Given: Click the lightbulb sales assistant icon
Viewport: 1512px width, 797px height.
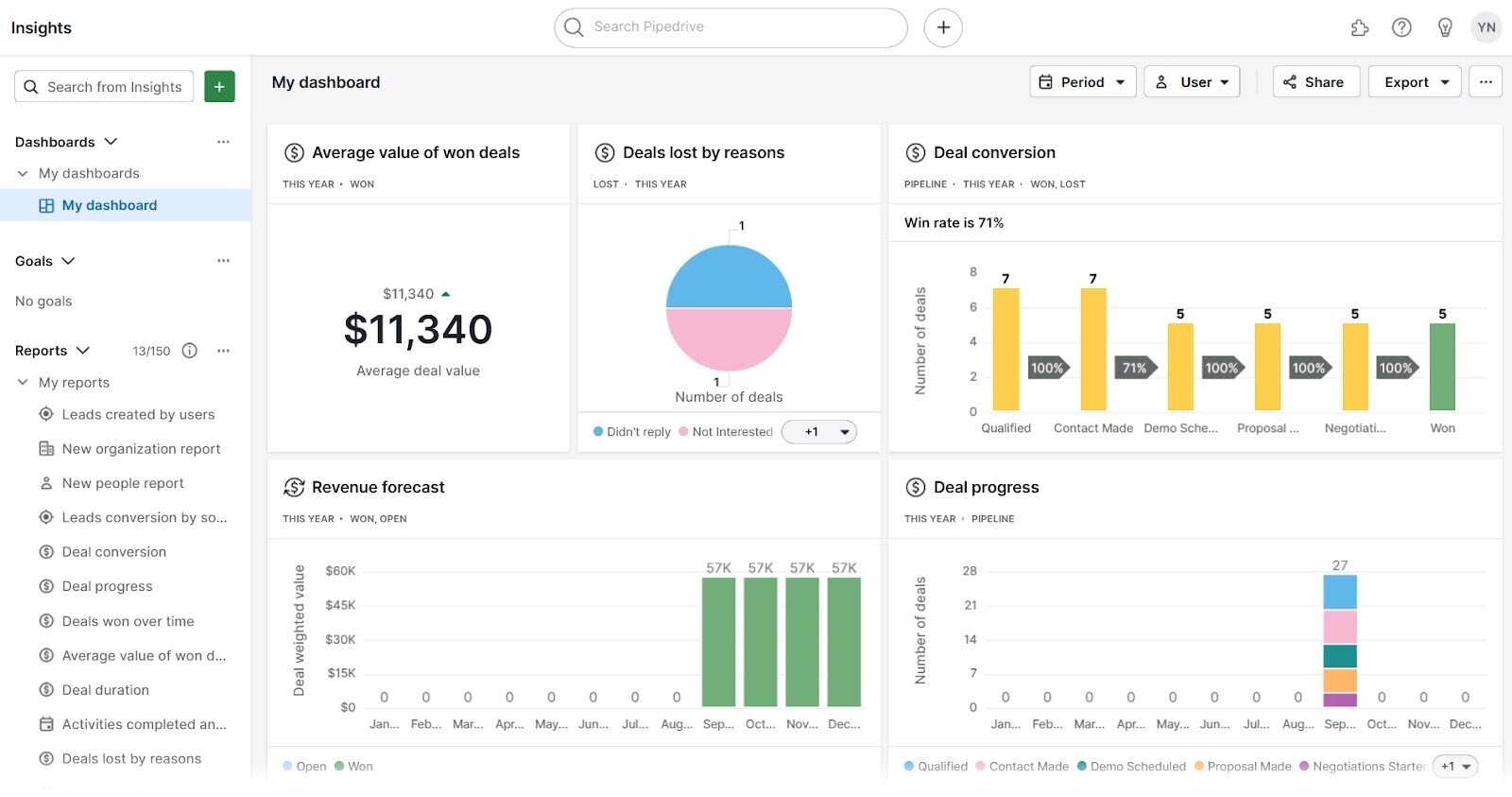Looking at the screenshot, I should tap(1445, 27).
